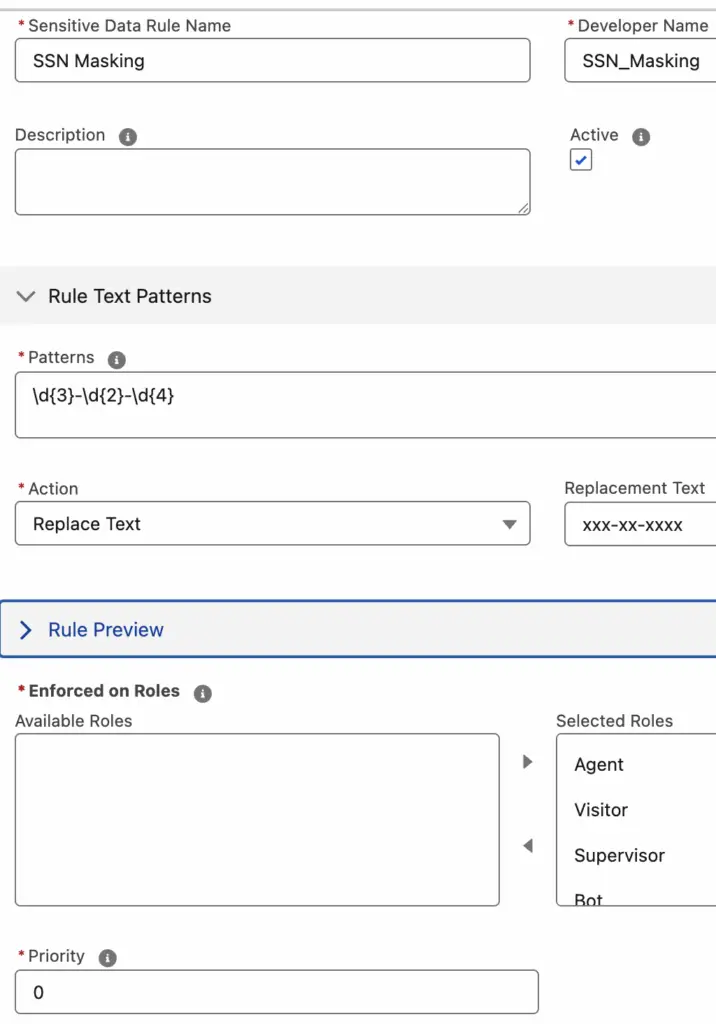Uncheck the Active checkbox

(x=581, y=160)
